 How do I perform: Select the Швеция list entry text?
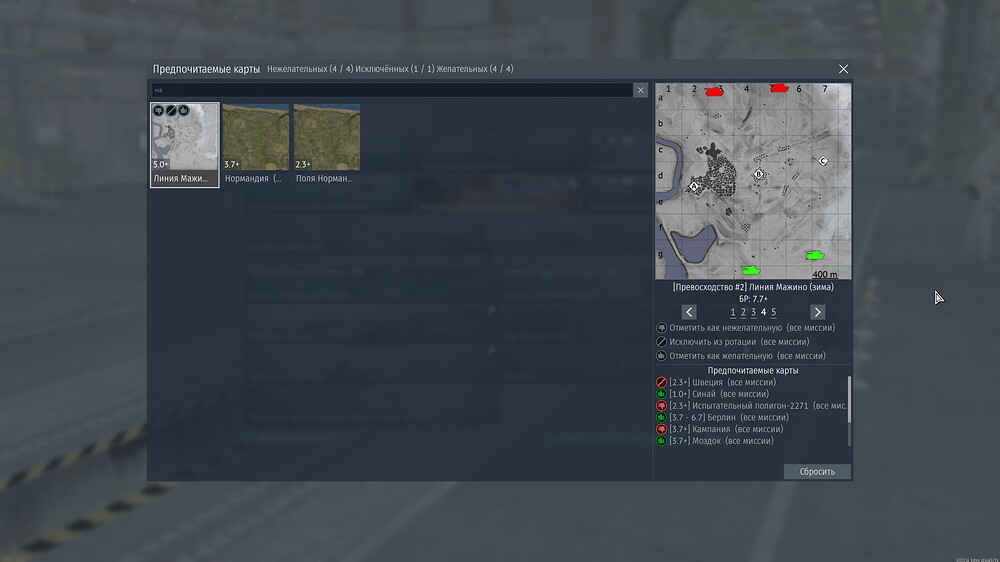click(x=723, y=382)
